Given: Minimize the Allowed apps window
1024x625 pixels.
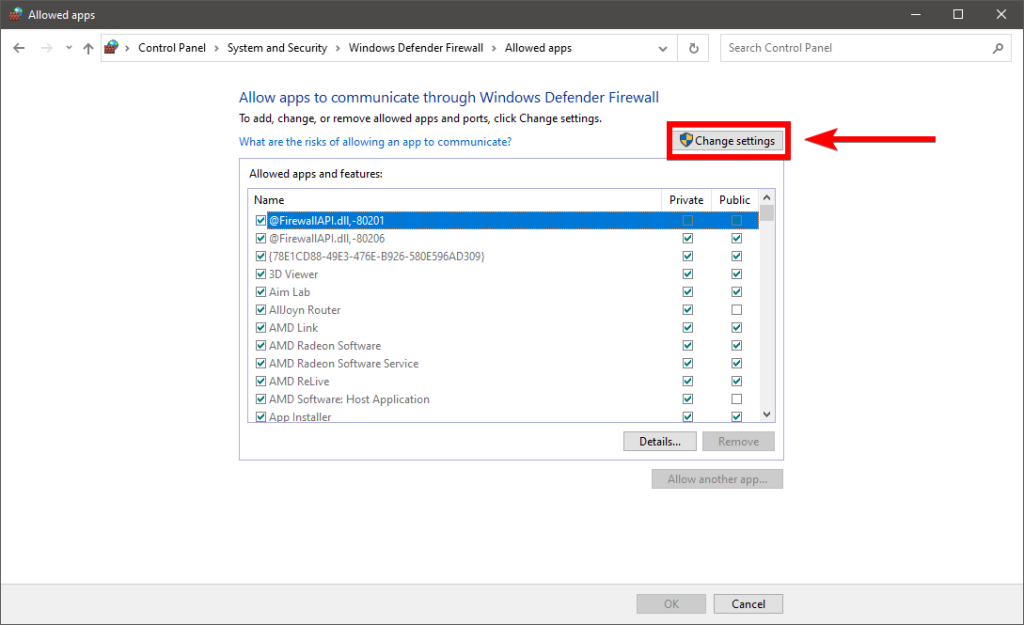Looking at the screenshot, I should point(916,14).
